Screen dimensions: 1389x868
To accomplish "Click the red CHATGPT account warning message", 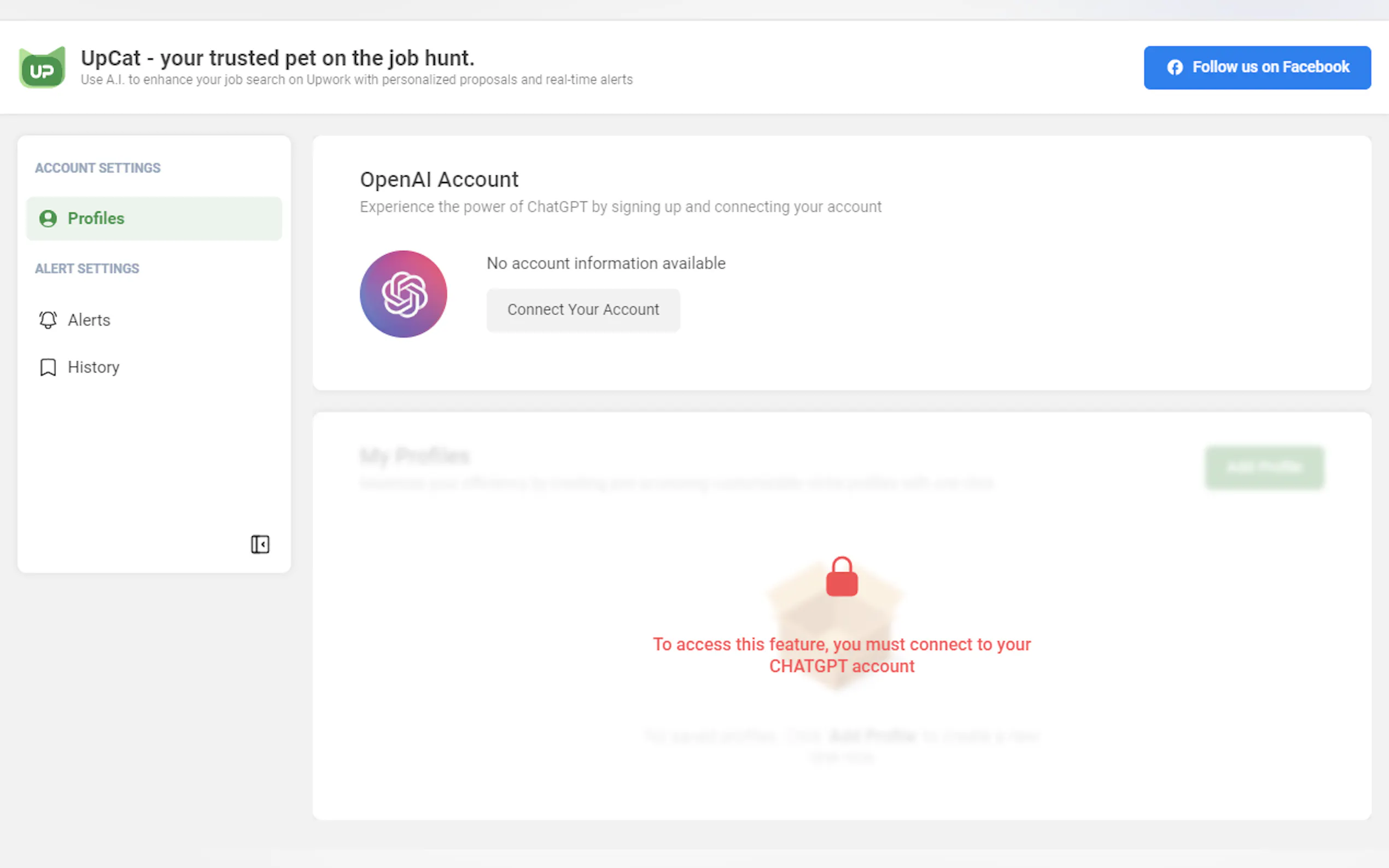I will pyautogui.click(x=841, y=655).
